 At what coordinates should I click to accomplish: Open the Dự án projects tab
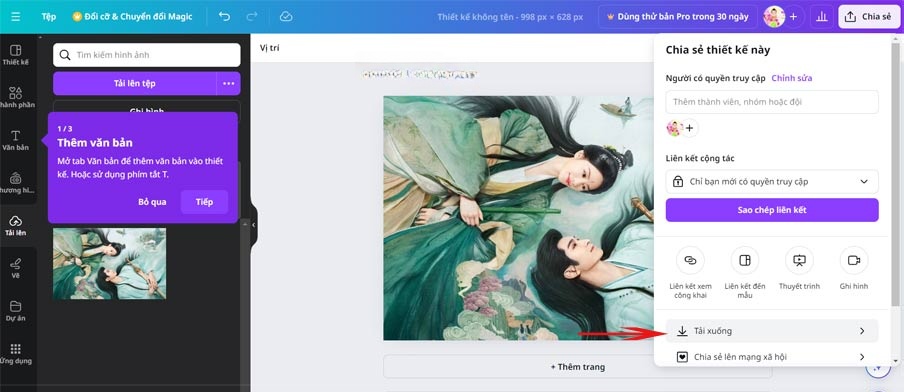click(16, 311)
